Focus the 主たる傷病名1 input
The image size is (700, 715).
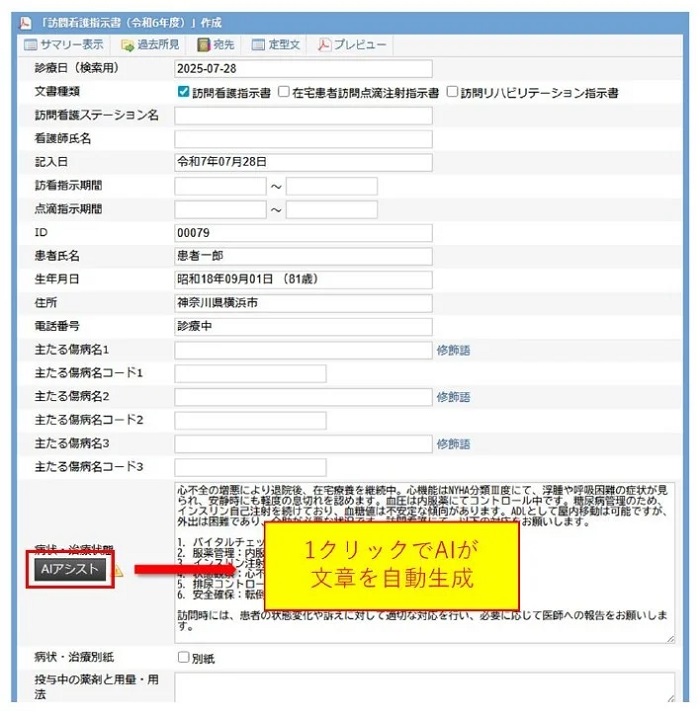coord(303,350)
